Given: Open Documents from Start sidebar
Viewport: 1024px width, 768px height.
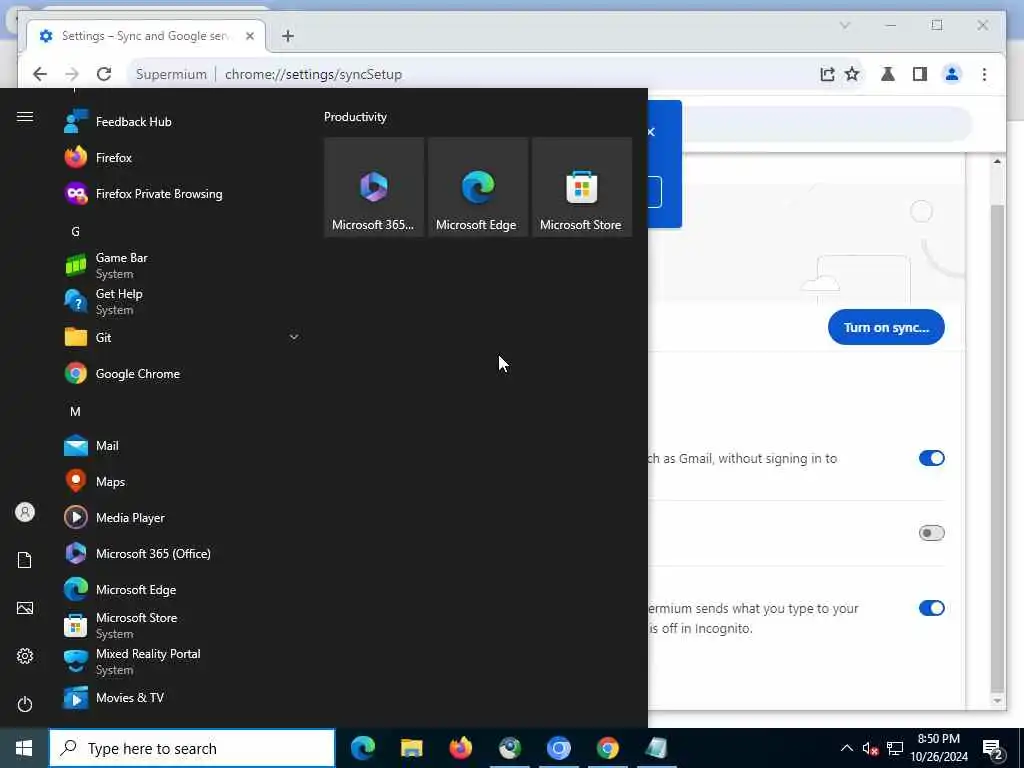Looking at the screenshot, I should pos(25,560).
